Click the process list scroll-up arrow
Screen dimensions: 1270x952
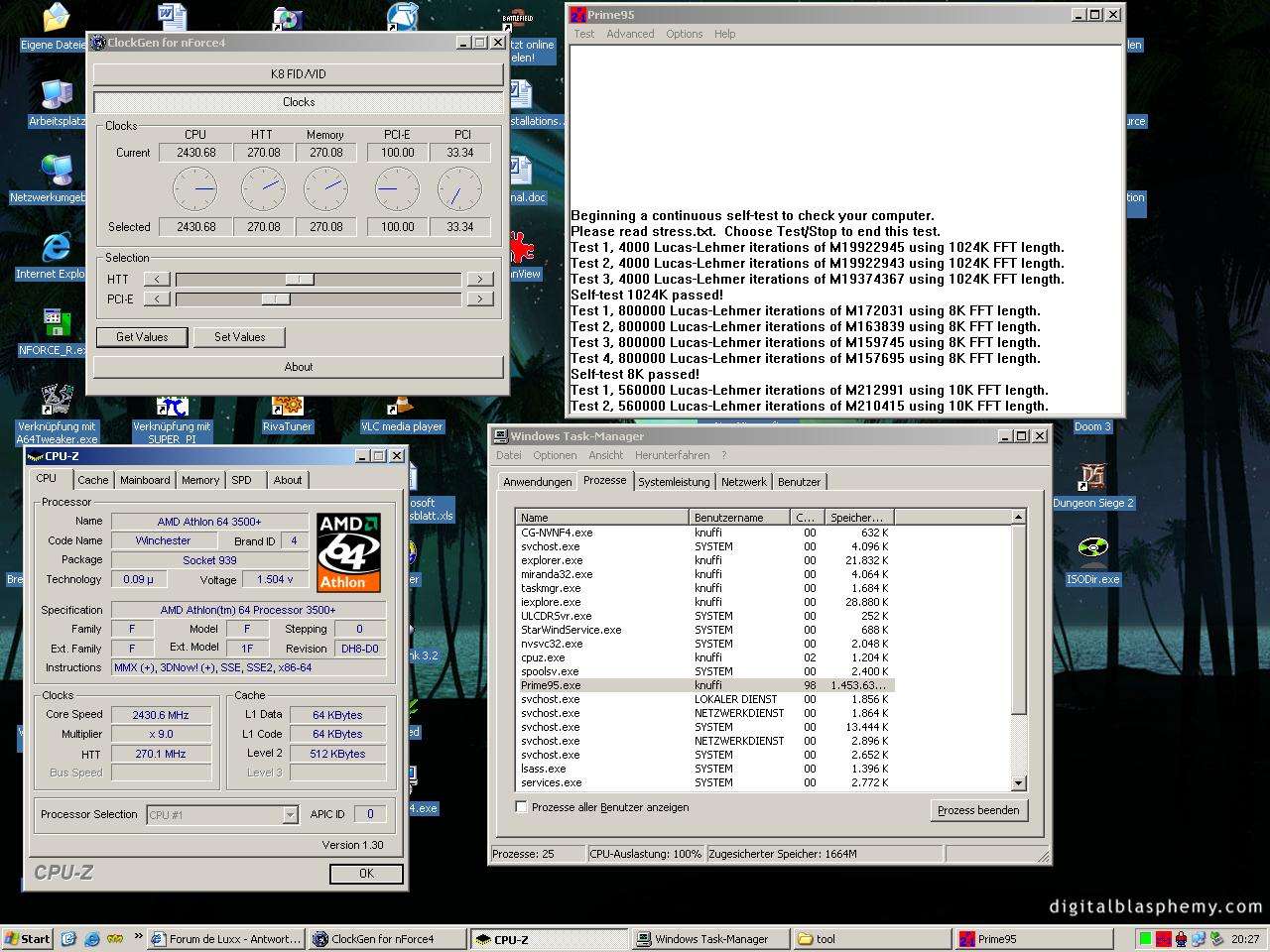click(x=1018, y=518)
